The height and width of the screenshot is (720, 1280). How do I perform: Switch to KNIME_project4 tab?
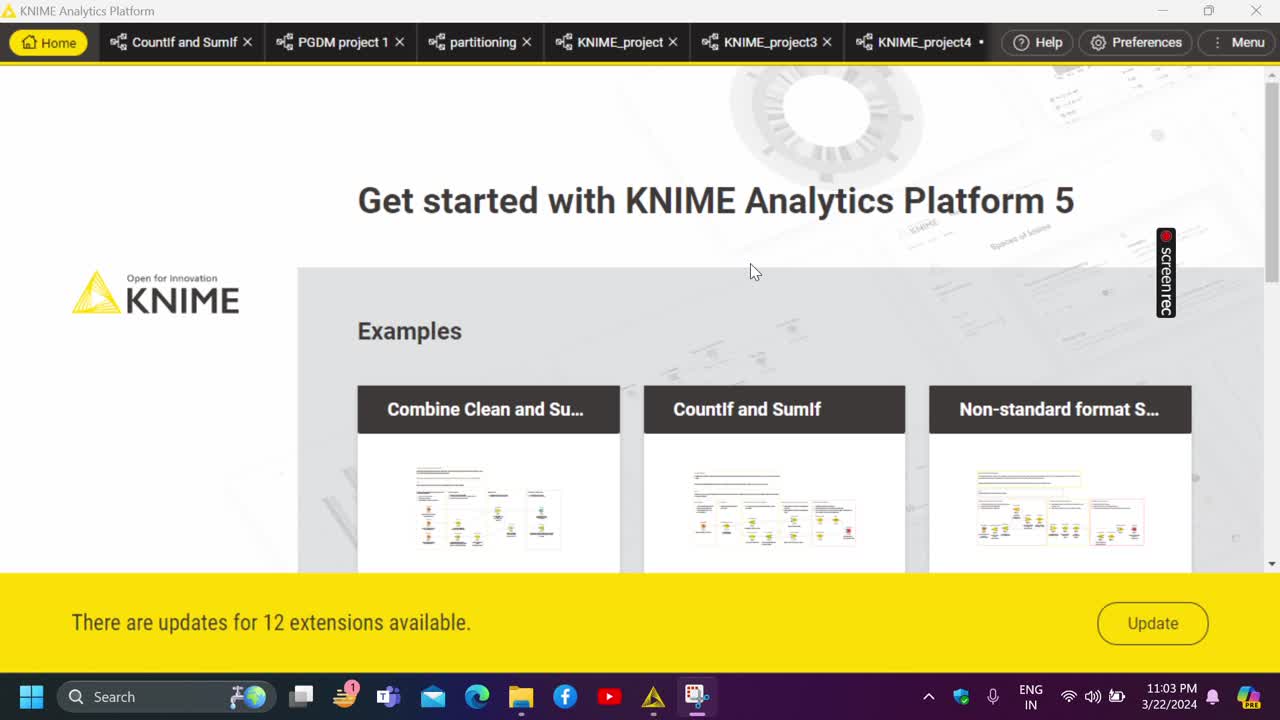[914, 42]
